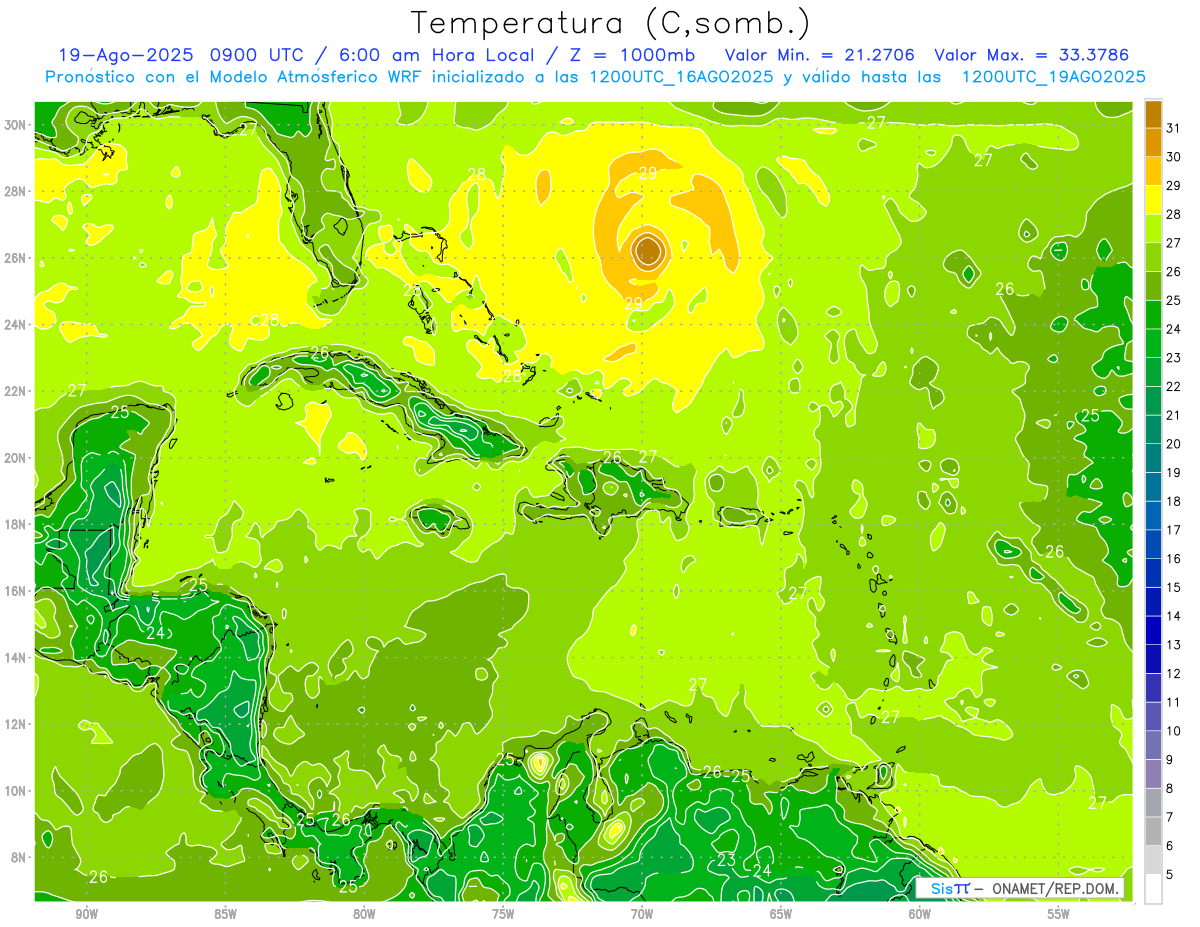The height and width of the screenshot is (927, 1200).
Task: Click the hurricane eye warm core on map
Action: click(647, 249)
